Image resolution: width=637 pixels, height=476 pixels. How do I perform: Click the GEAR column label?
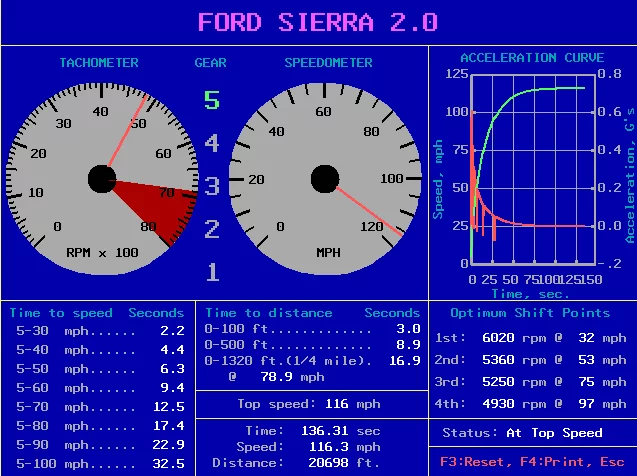click(210, 63)
